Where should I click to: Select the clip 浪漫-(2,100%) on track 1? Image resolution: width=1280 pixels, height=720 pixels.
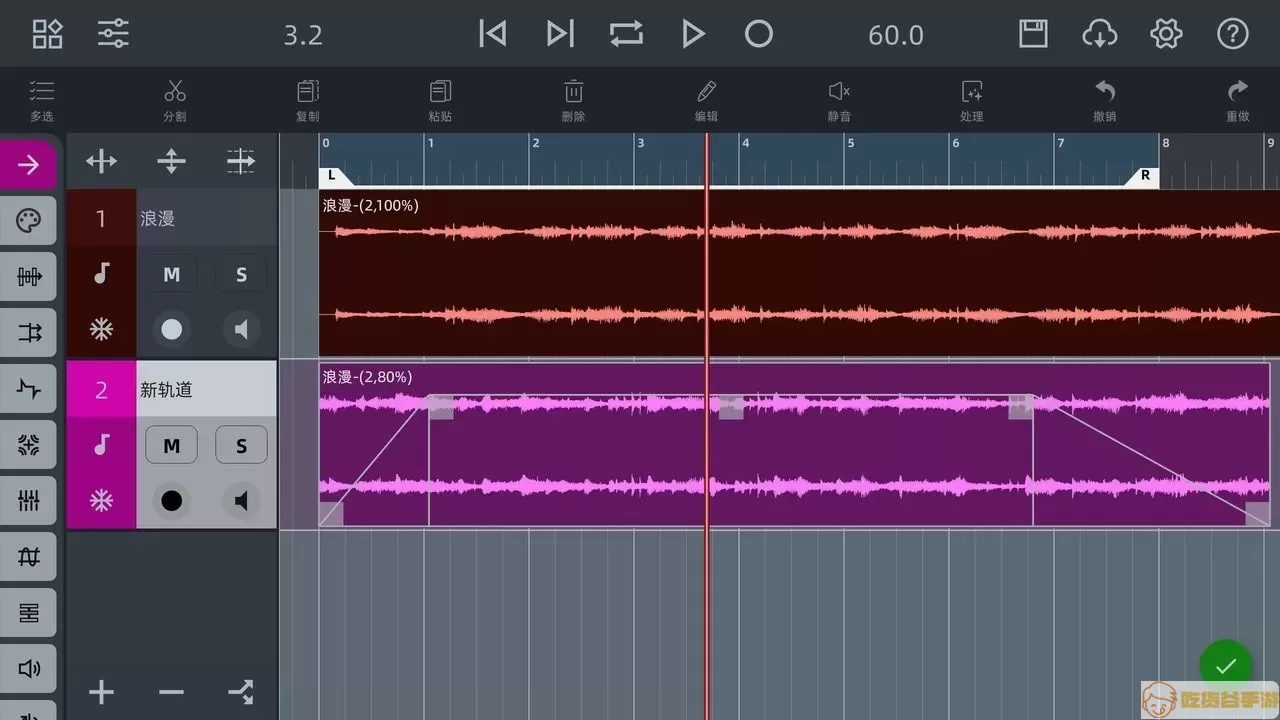click(x=799, y=273)
